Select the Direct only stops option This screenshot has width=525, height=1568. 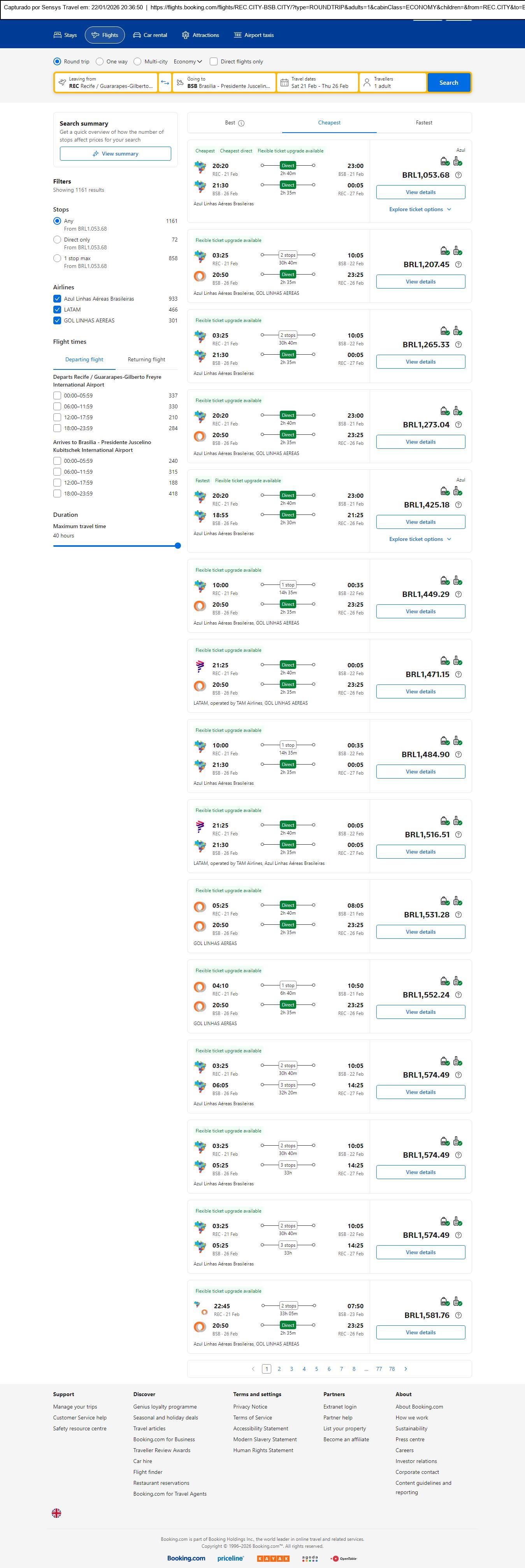(57, 240)
